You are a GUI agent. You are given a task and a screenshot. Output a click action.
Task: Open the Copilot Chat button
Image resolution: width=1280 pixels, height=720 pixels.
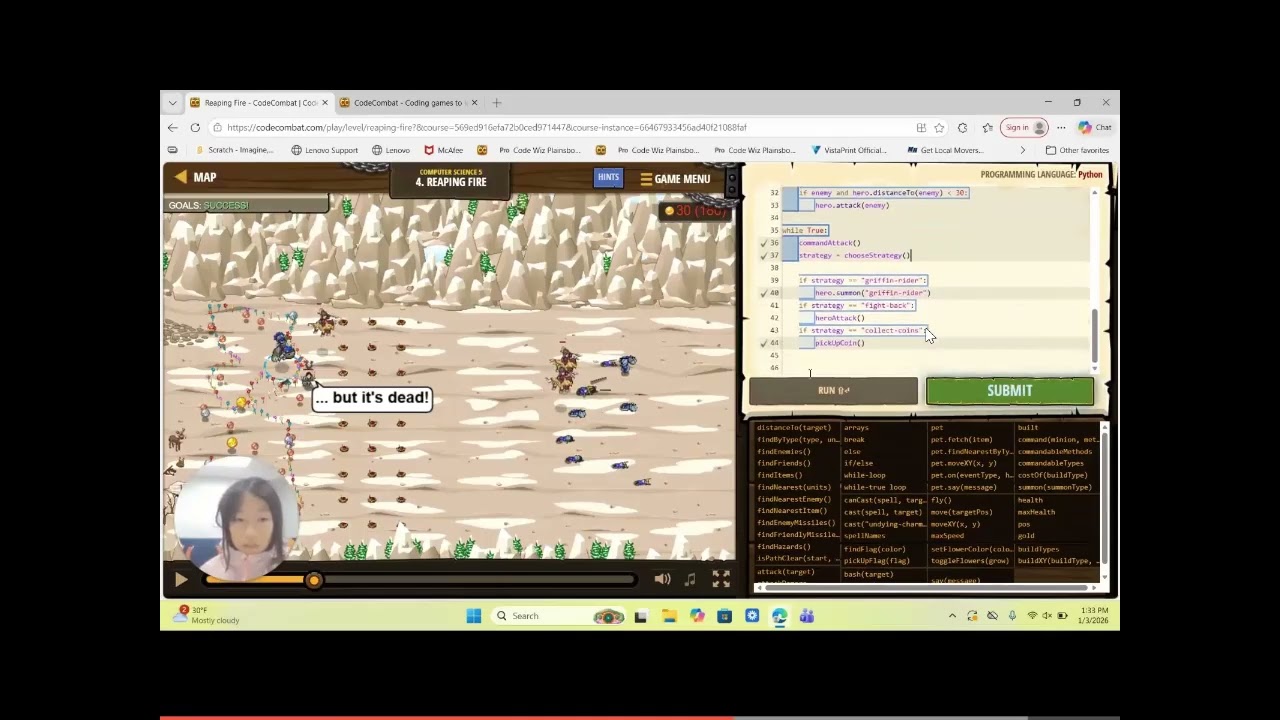pyautogui.click(x=1095, y=128)
